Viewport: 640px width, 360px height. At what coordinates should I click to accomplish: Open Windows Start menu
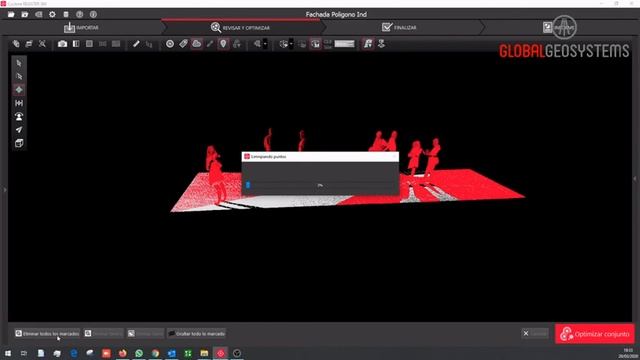(x=8, y=353)
